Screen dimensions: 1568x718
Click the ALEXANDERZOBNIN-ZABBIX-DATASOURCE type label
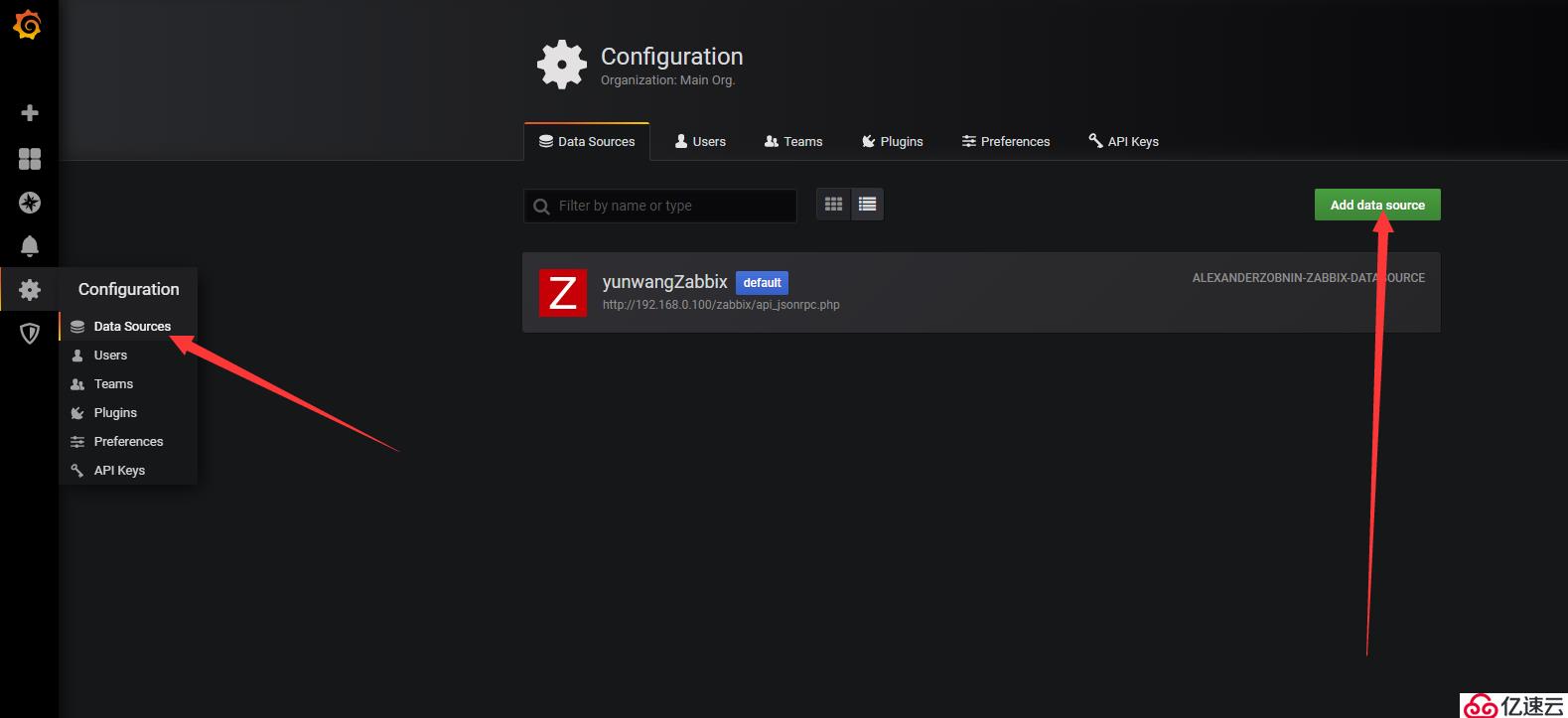[x=1309, y=278]
